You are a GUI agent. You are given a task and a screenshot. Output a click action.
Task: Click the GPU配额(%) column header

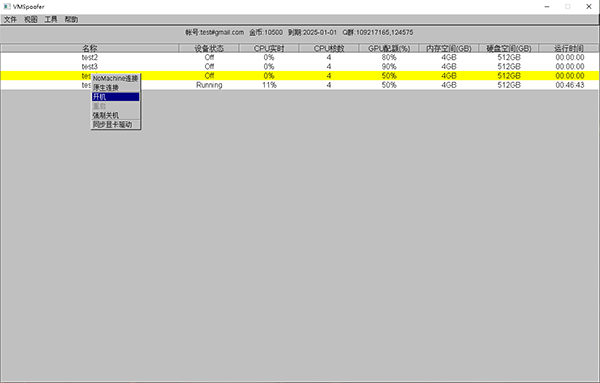coord(389,48)
